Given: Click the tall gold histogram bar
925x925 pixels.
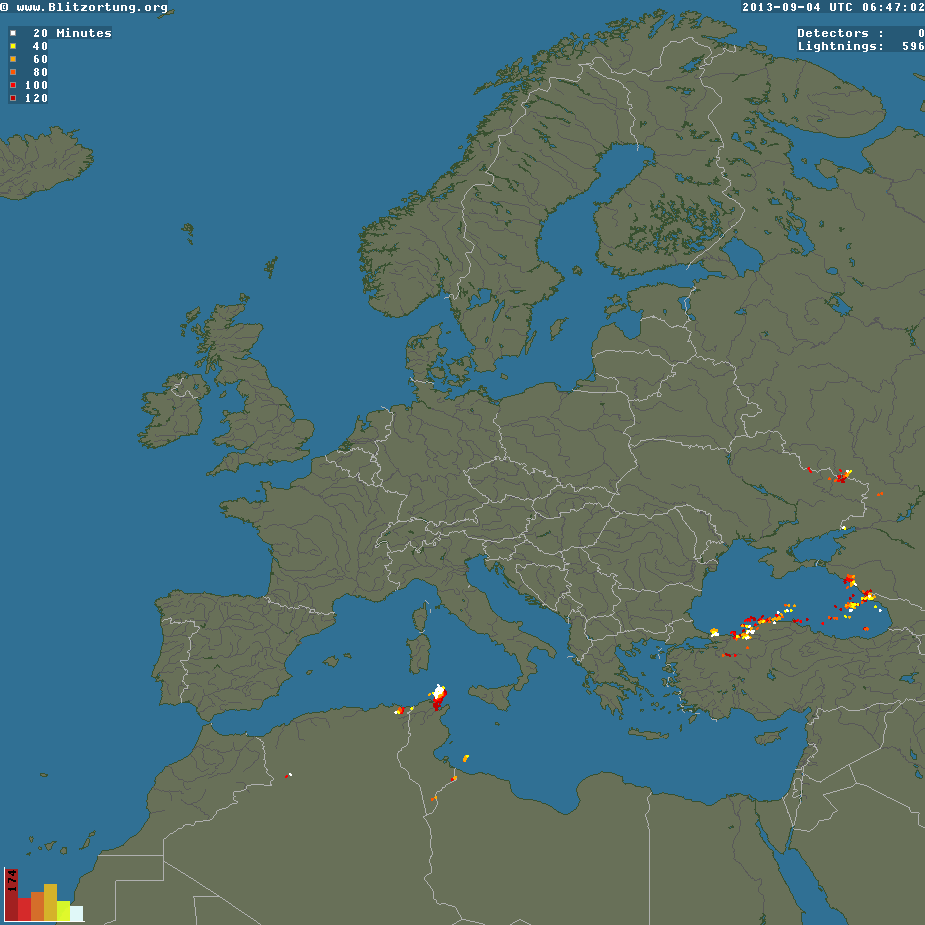Looking at the screenshot, I should point(50,903).
